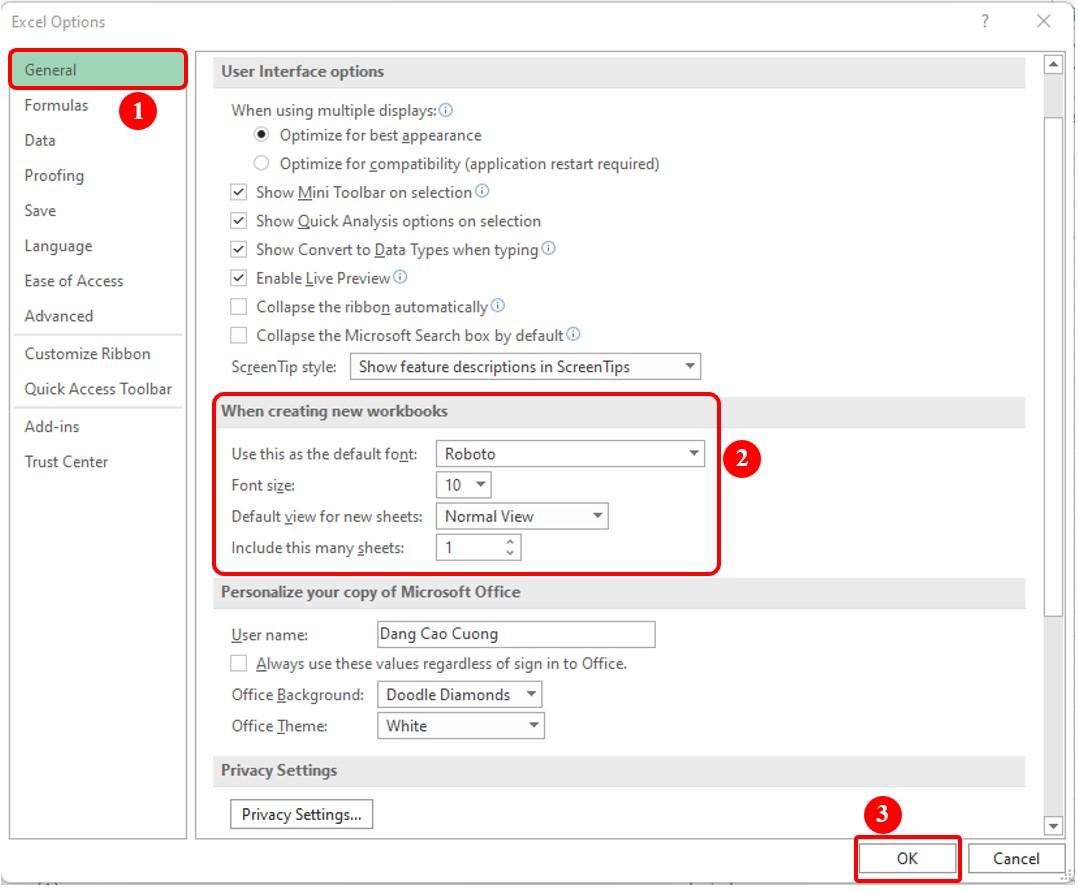
Task: Open the Trust Center category
Action: pyautogui.click(x=98, y=461)
